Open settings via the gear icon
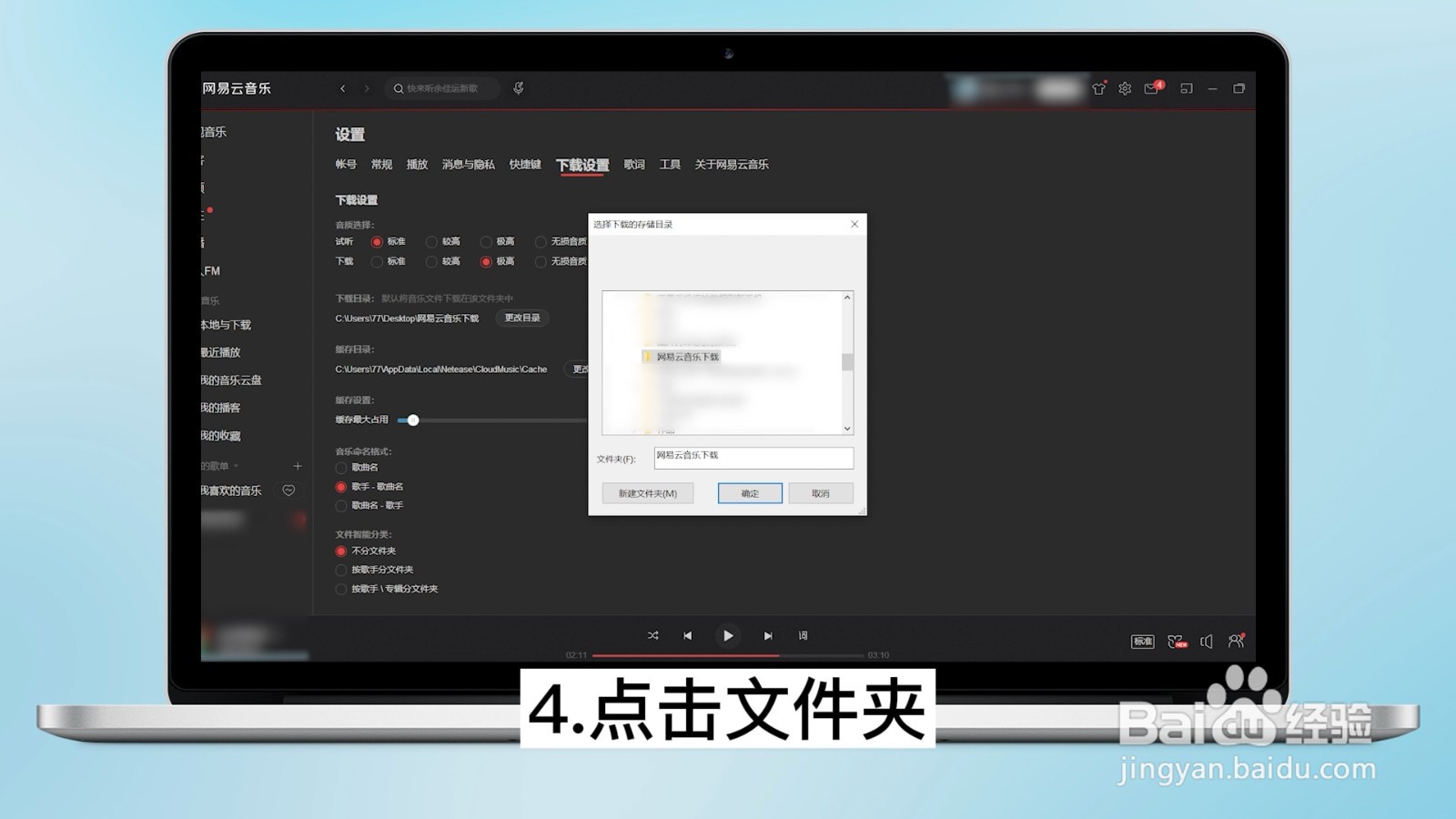This screenshot has height=819, width=1456. click(x=1125, y=88)
